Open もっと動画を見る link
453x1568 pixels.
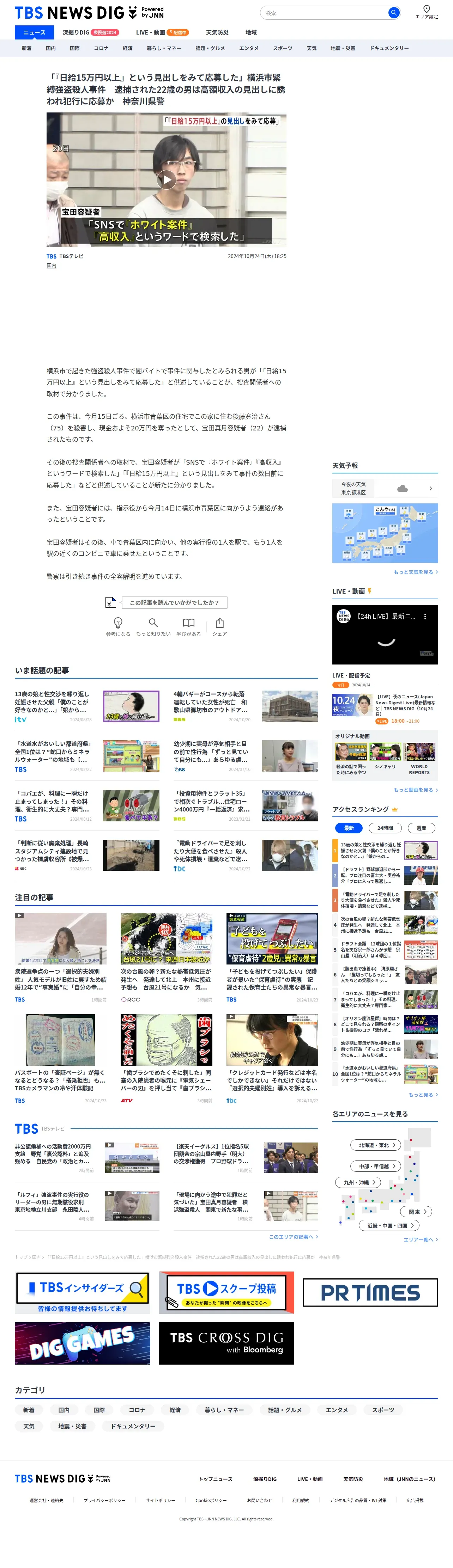(x=415, y=790)
